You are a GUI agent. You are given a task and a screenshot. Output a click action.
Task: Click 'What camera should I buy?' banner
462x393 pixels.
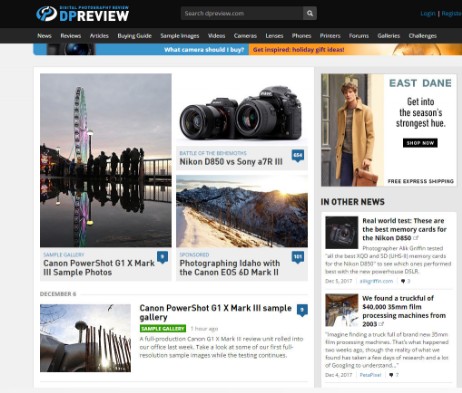204,50
